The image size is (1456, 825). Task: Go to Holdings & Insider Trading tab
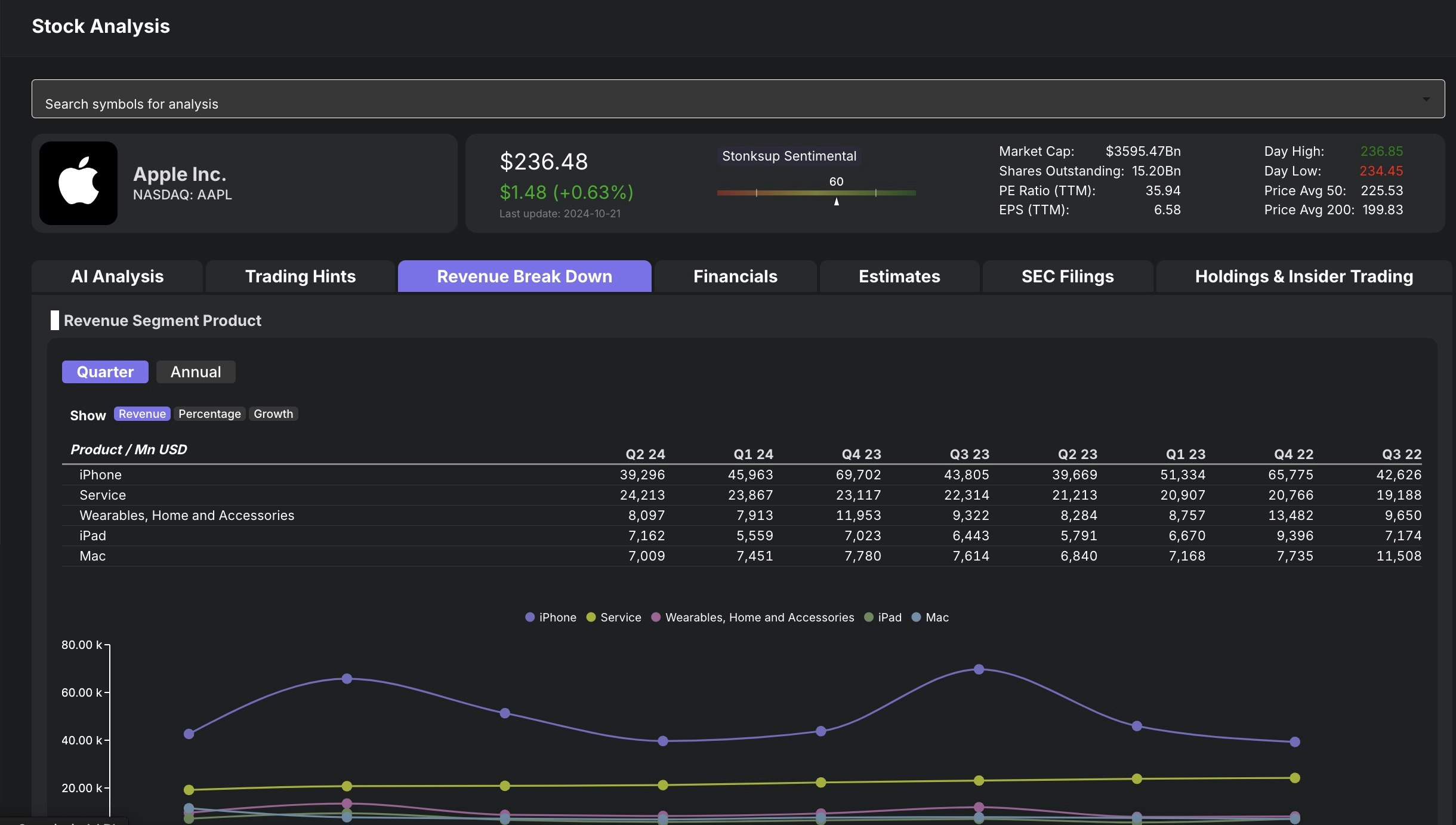[x=1304, y=276]
